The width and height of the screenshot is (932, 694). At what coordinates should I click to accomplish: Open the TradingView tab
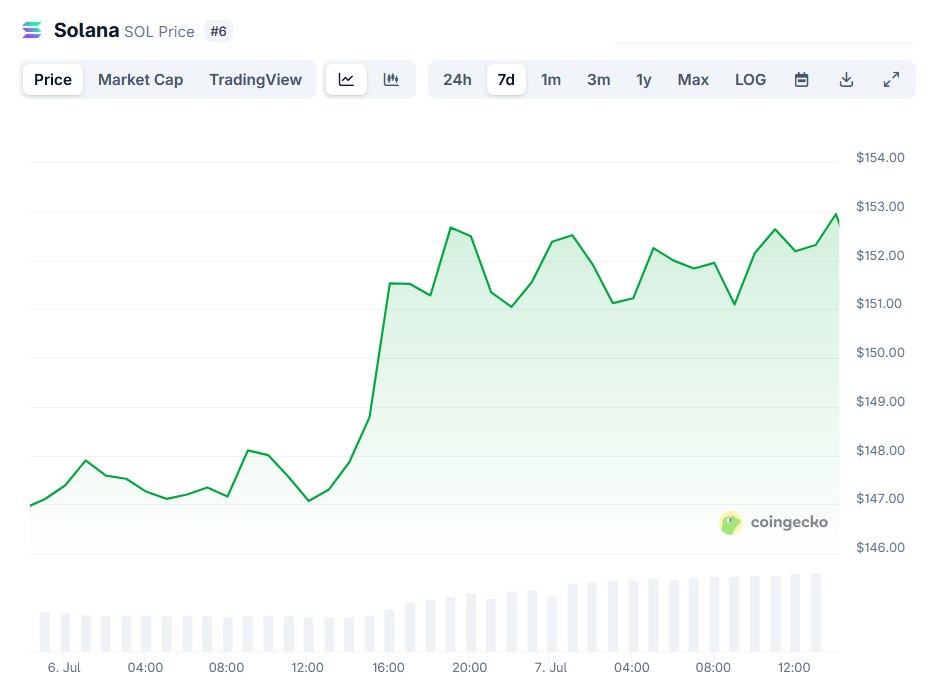(256, 80)
